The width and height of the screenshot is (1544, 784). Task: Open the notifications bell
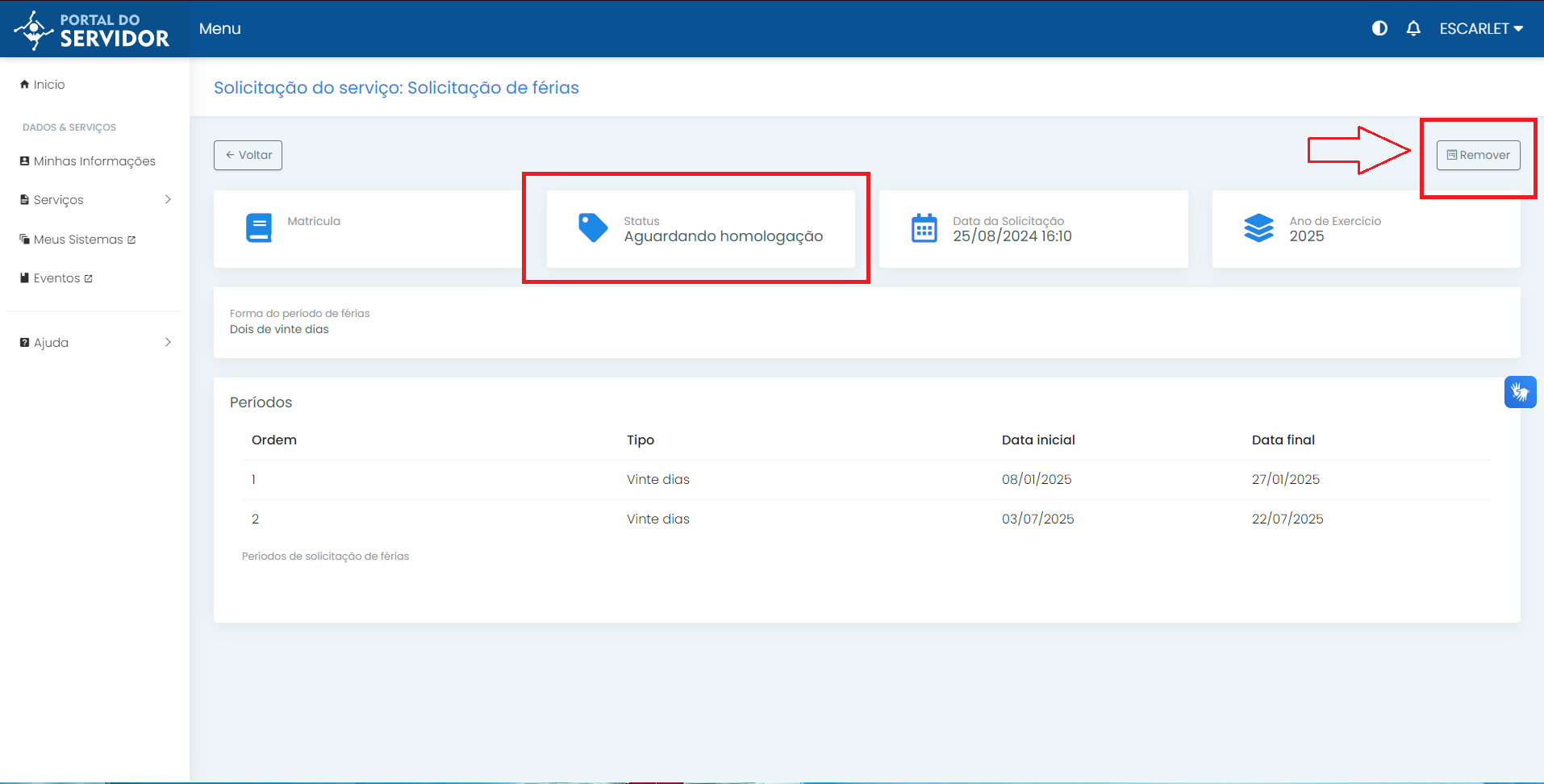coord(1413,28)
